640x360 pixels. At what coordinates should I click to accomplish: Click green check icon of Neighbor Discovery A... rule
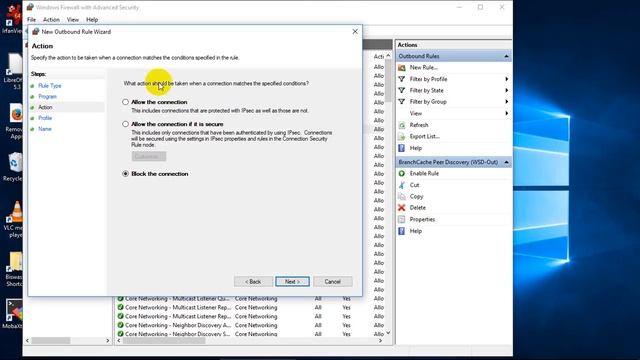120,325
